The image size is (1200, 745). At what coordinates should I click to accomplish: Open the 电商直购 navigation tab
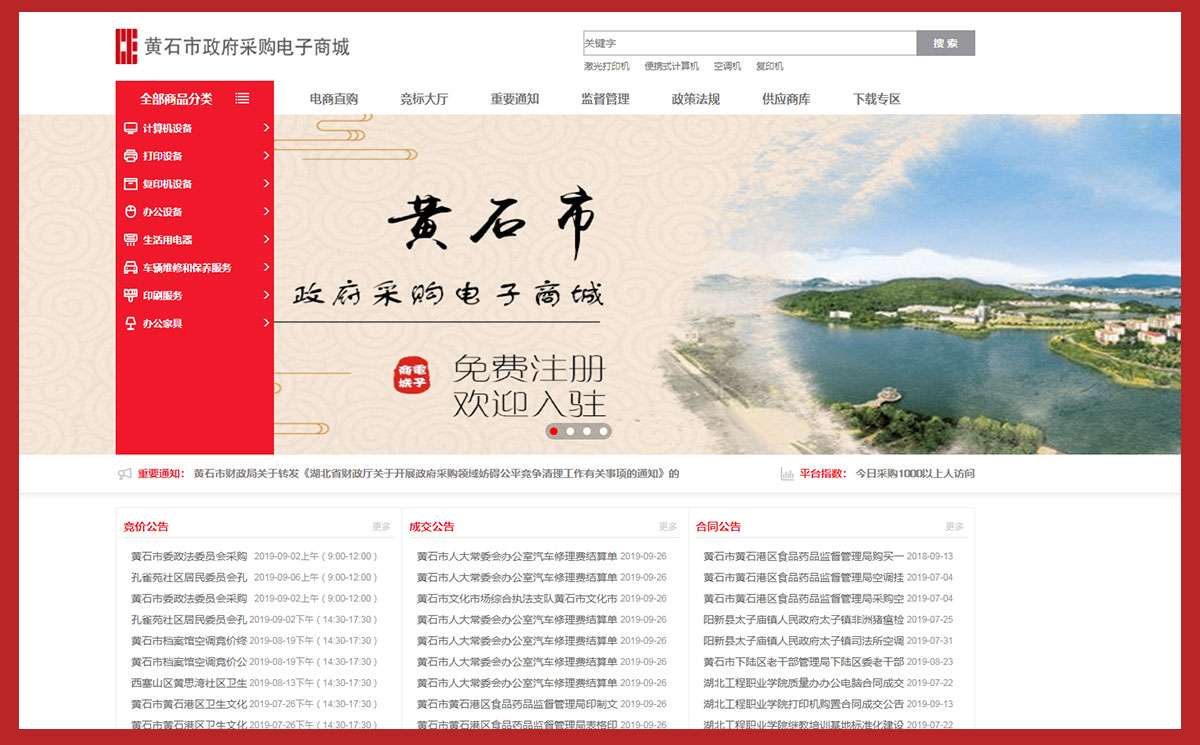[x=334, y=99]
